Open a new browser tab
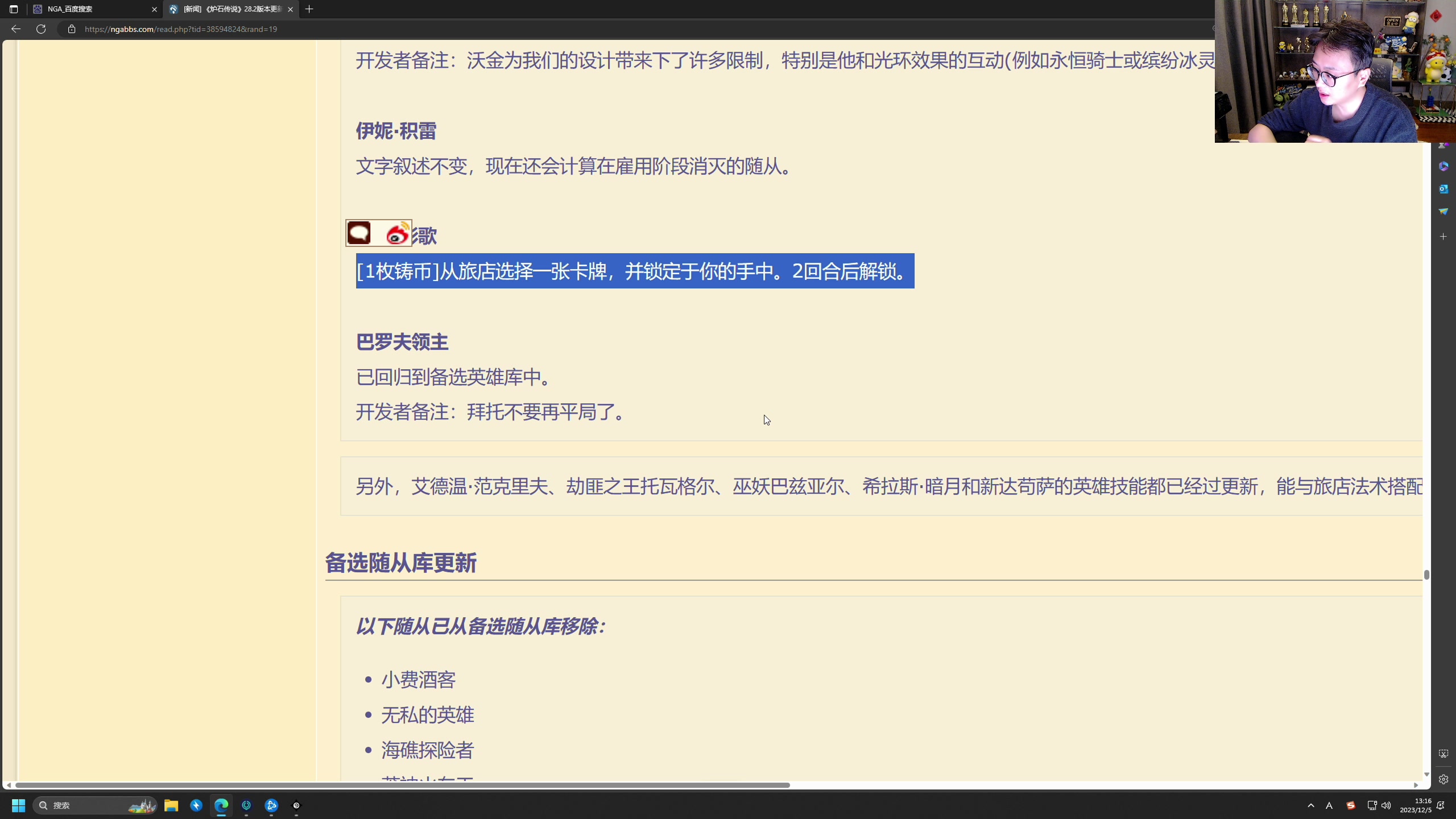The width and height of the screenshot is (1456, 819). click(309, 9)
